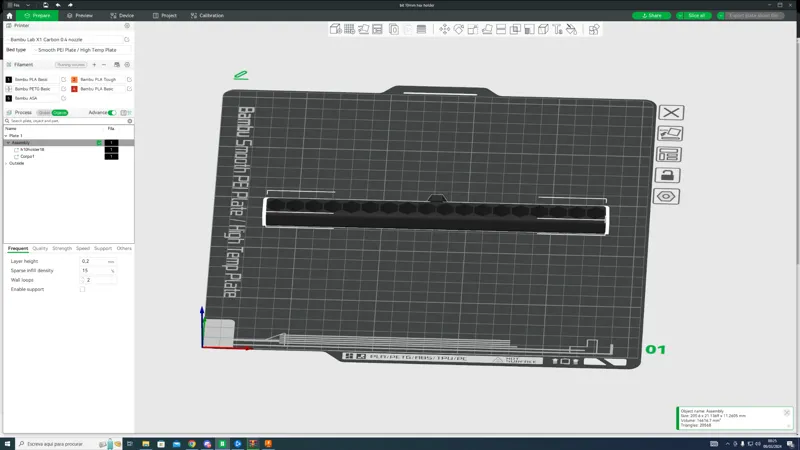Click the plate lock icon
800x450 pixels.
click(x=667, y=176)
